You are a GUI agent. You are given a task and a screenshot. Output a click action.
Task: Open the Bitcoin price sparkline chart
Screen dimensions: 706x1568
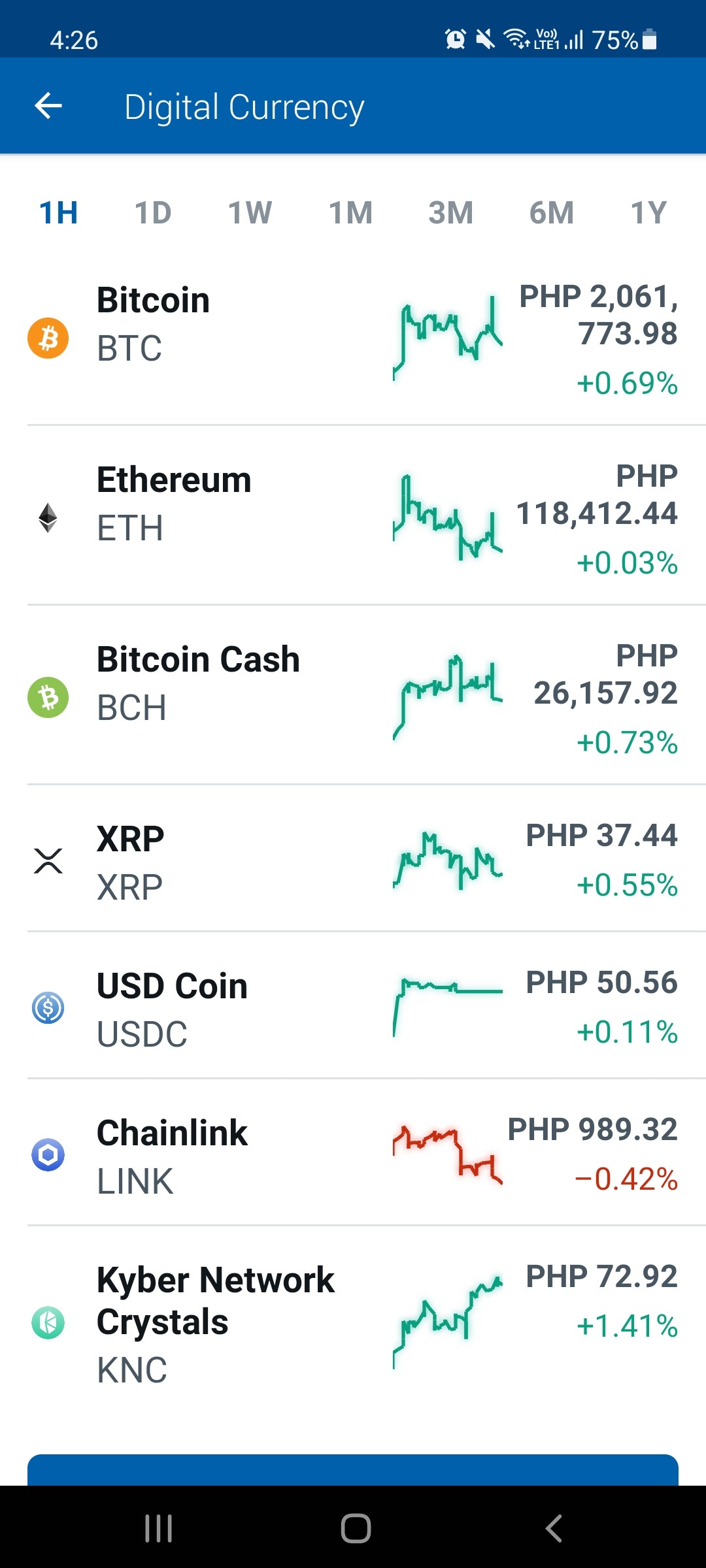pyautogui.click(x=448, y=338)
